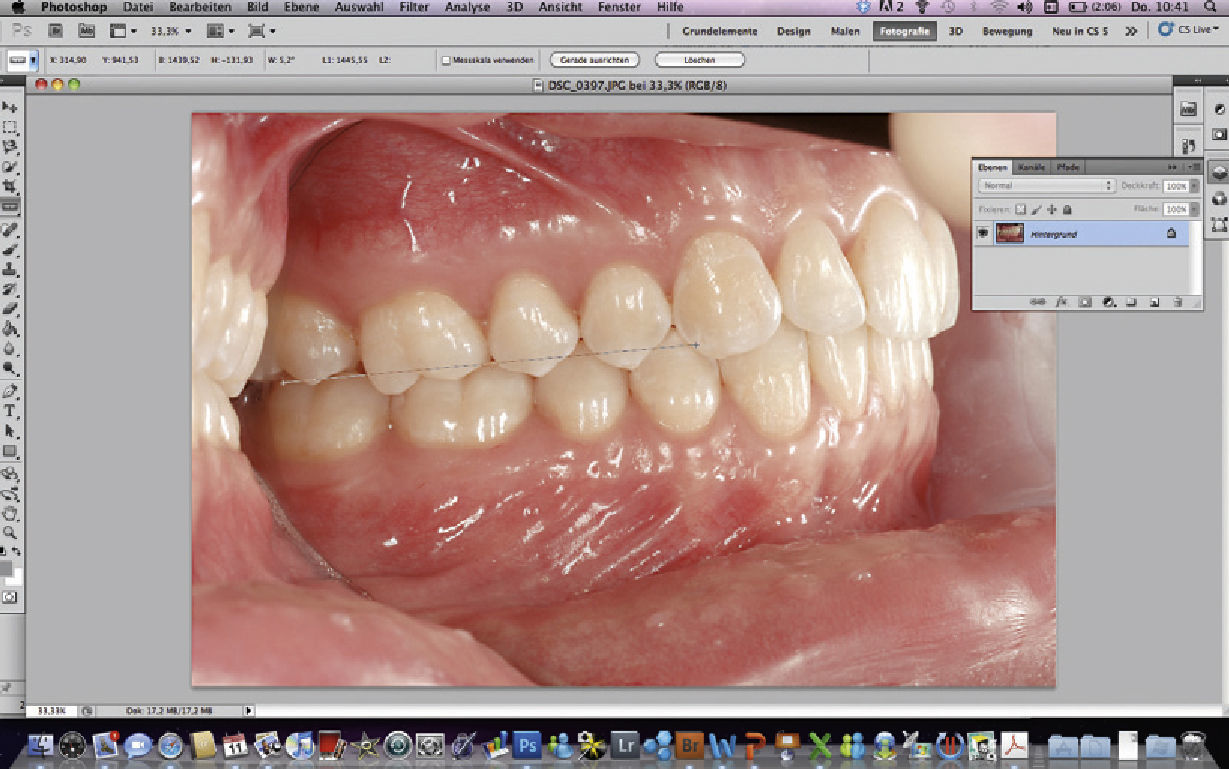The image size is (1229, 769).
Task: Open the zoom level 33,3% dropdown
Action: coord(170,31)
